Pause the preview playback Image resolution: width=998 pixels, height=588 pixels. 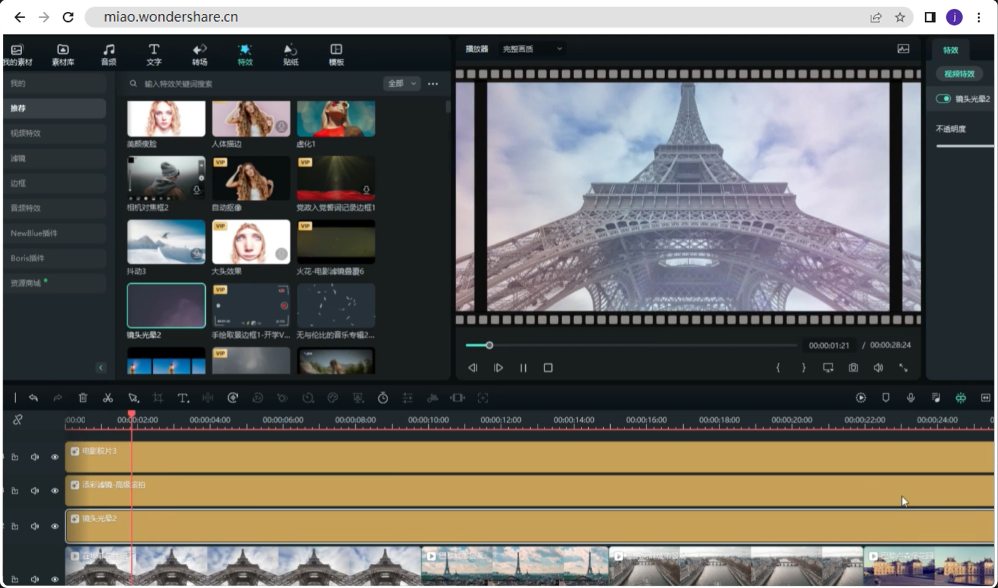523,368
